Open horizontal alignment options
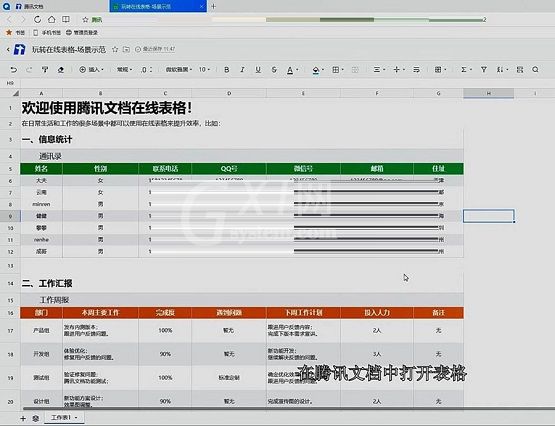Image resolution: width=555 pixels, height=426 pixels. [x=377, y=70]
